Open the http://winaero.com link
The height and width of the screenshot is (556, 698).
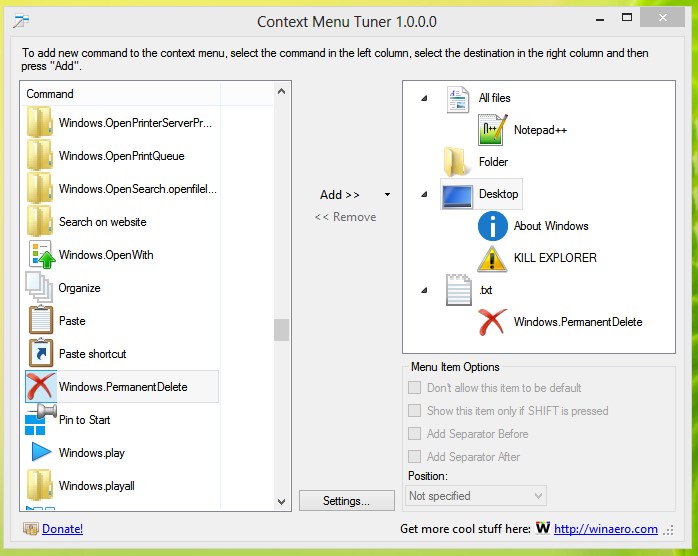[x=606, y=529]
